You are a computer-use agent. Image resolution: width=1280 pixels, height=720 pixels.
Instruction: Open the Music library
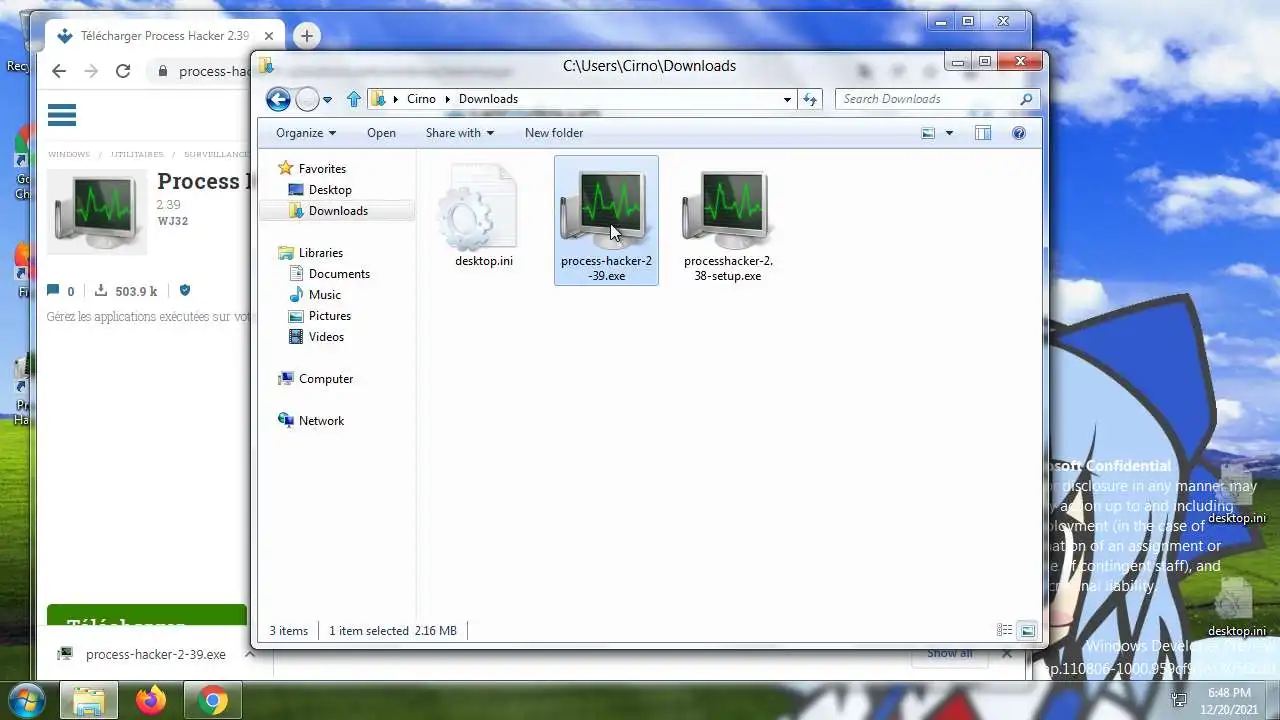315,295
